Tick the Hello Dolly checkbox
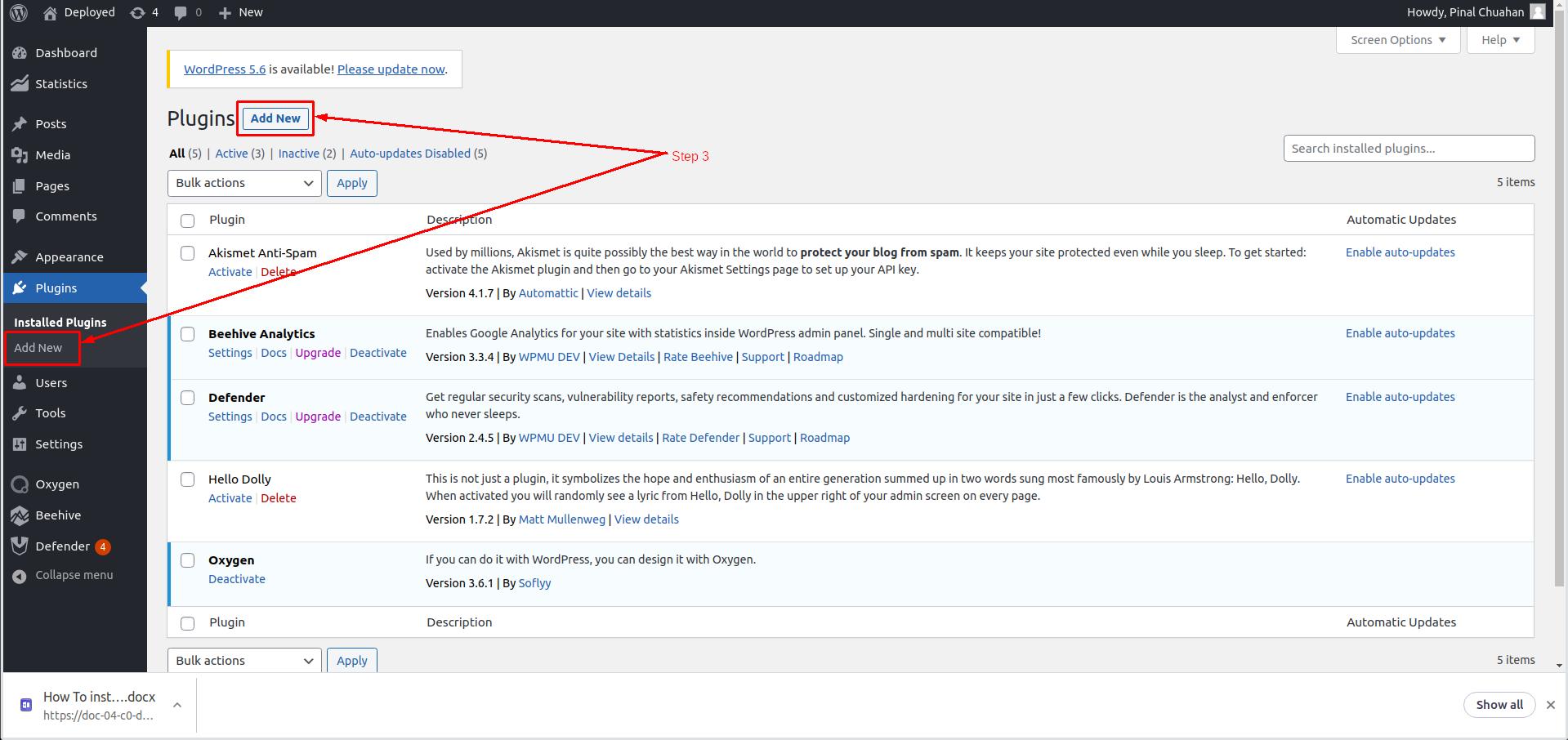 point(187,479)
